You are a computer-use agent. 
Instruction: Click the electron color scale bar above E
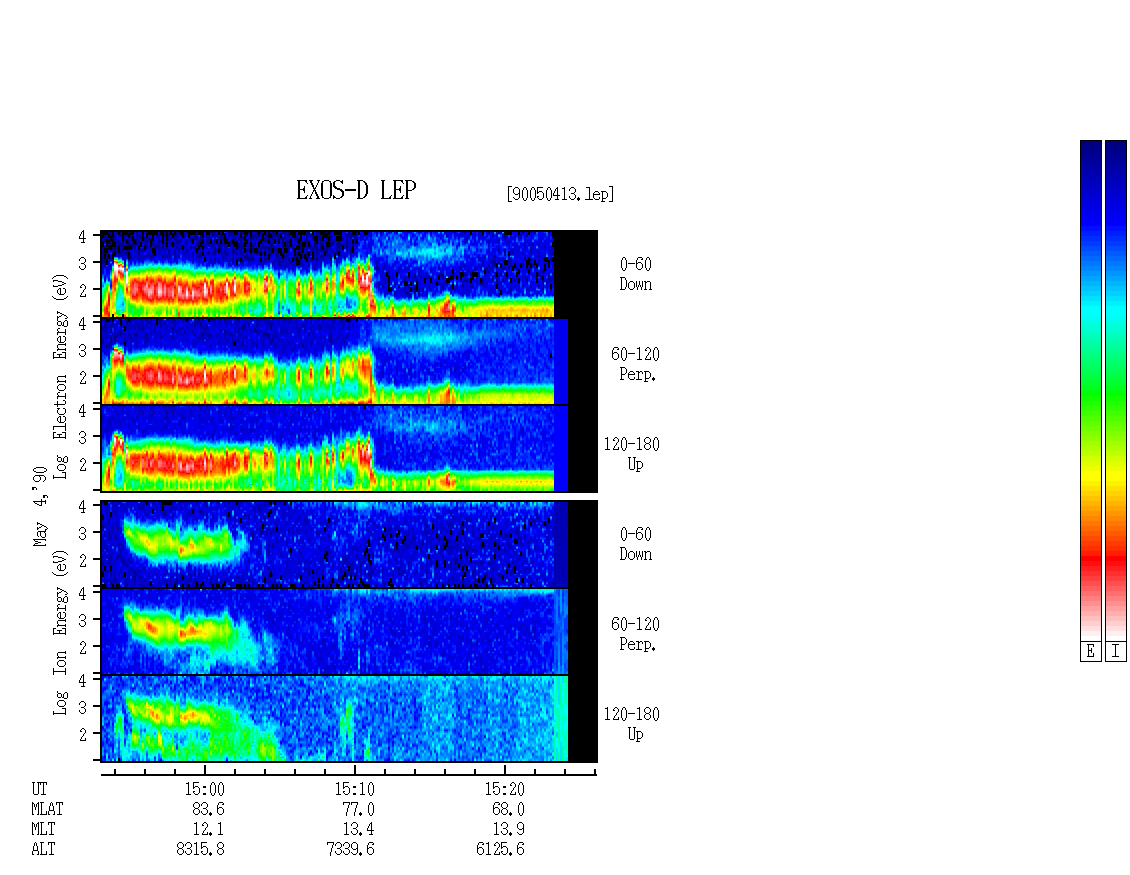pyautogui.click(x=1090, y=390)
